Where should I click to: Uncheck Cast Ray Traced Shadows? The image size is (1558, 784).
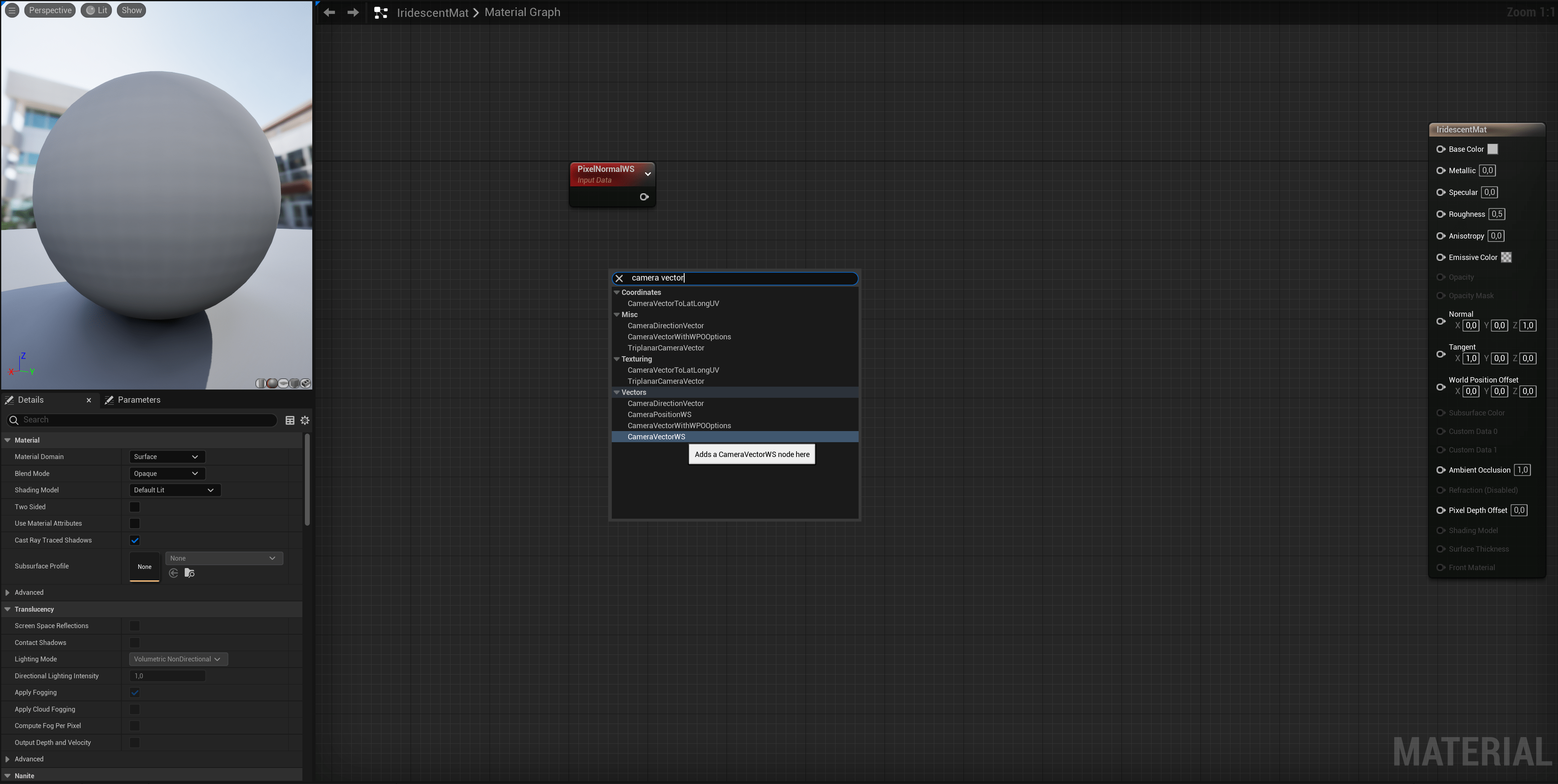pyautogui.click(x=135, y=540)
